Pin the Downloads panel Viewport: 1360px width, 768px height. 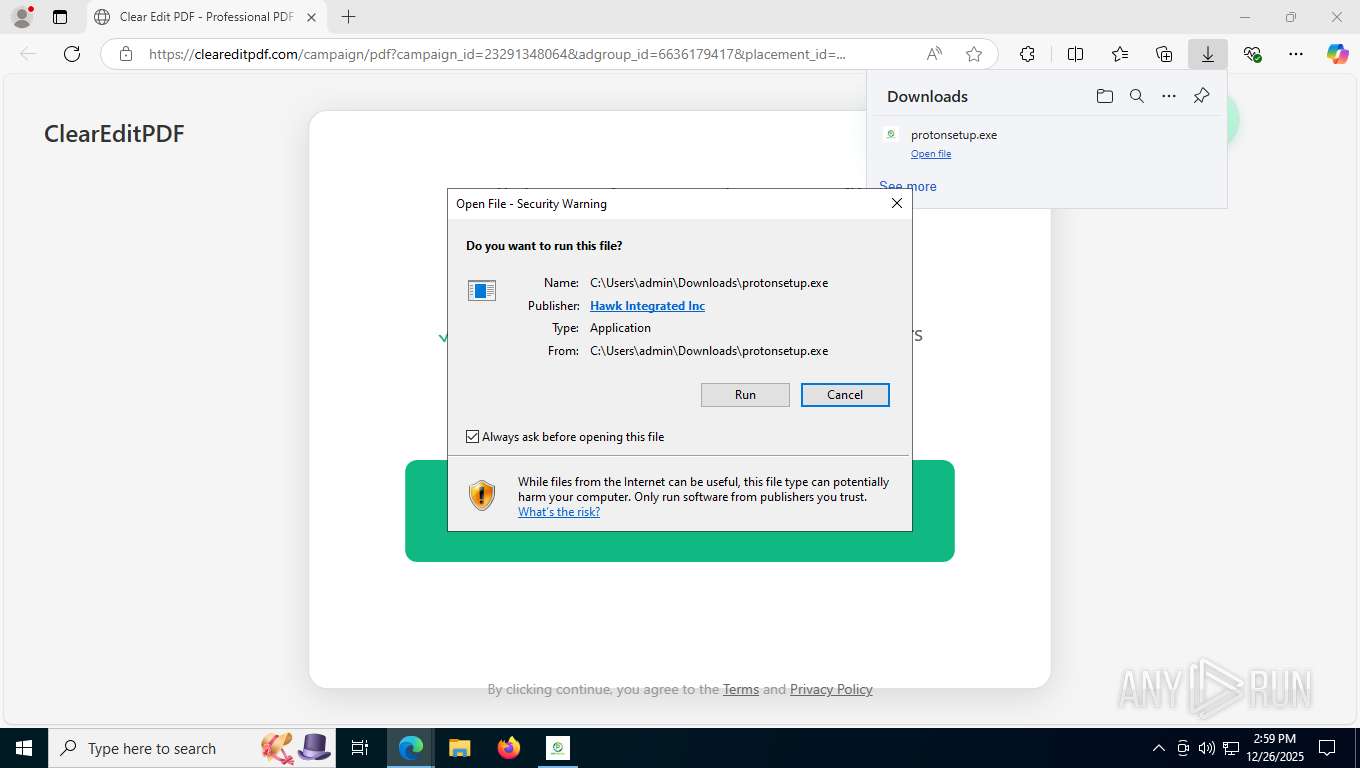point(1202,96)
